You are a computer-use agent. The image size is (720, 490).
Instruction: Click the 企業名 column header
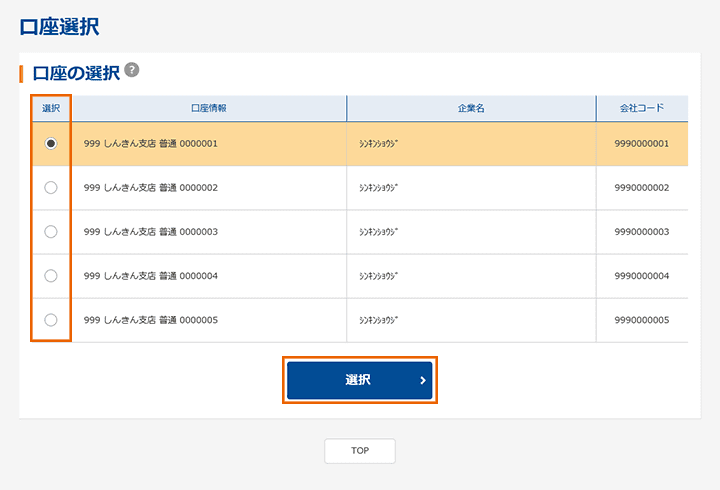[470, 108]
